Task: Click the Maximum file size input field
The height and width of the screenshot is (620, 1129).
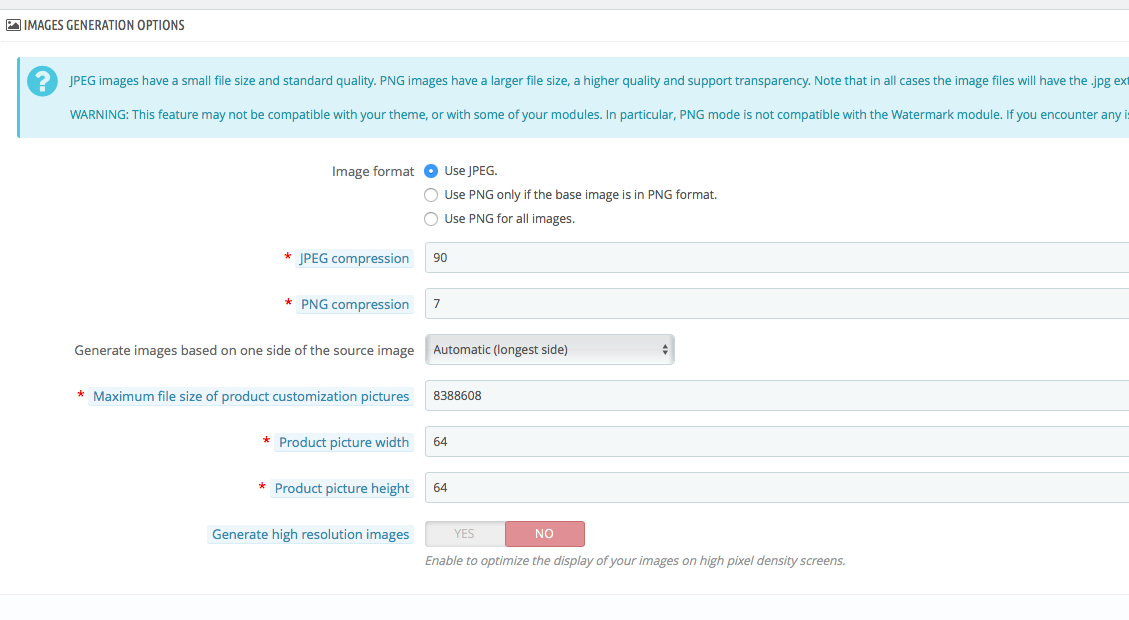Action: (777, 396)
